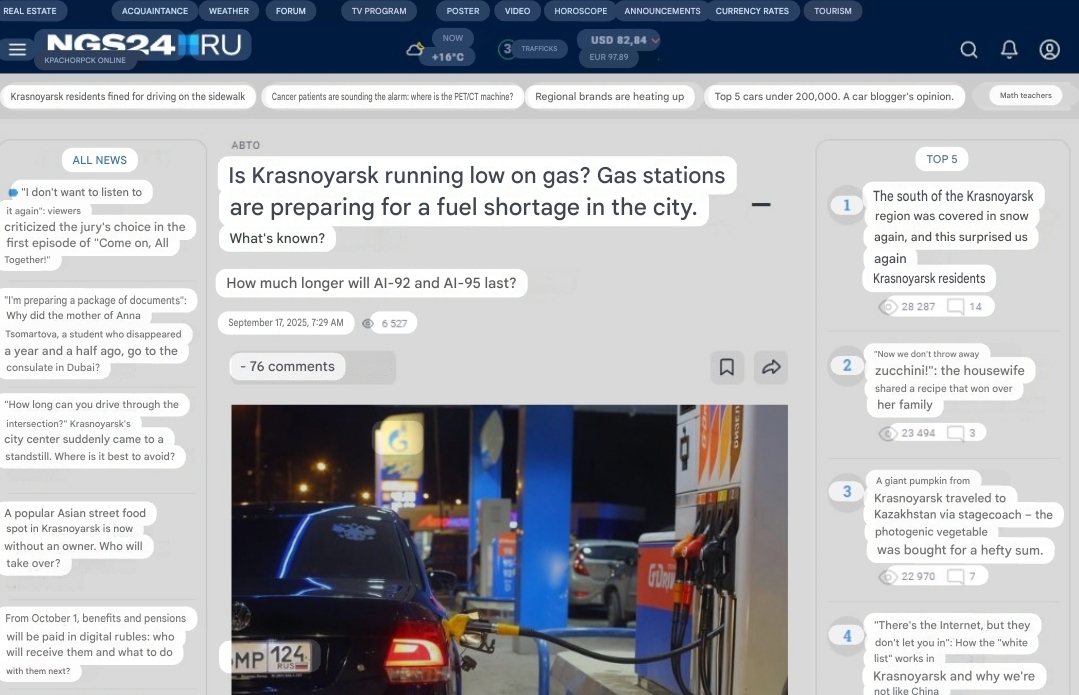This screenshot has height=695, width=1079.
Task: Read city center standstill intersection news
Action: 93,430
